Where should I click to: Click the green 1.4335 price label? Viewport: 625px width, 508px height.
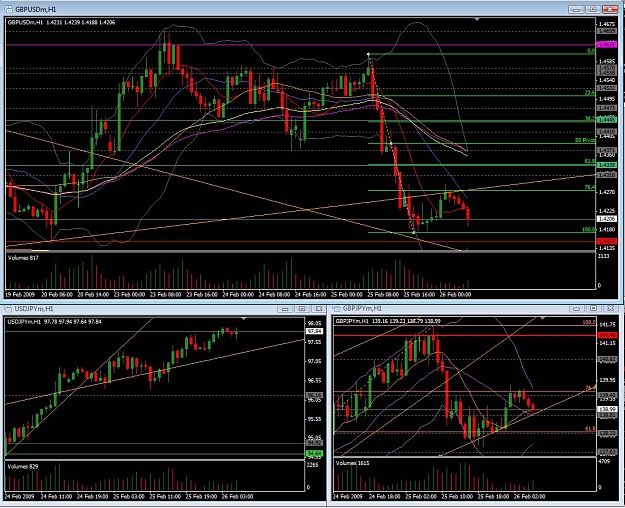pos(606,165)
